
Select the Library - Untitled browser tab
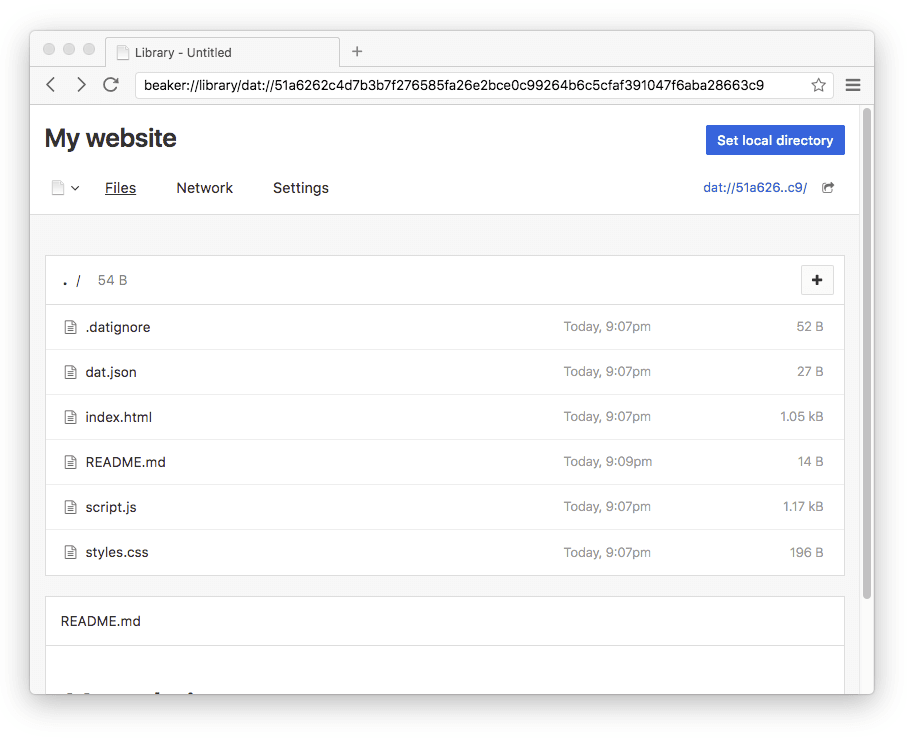tap(223, 52)
